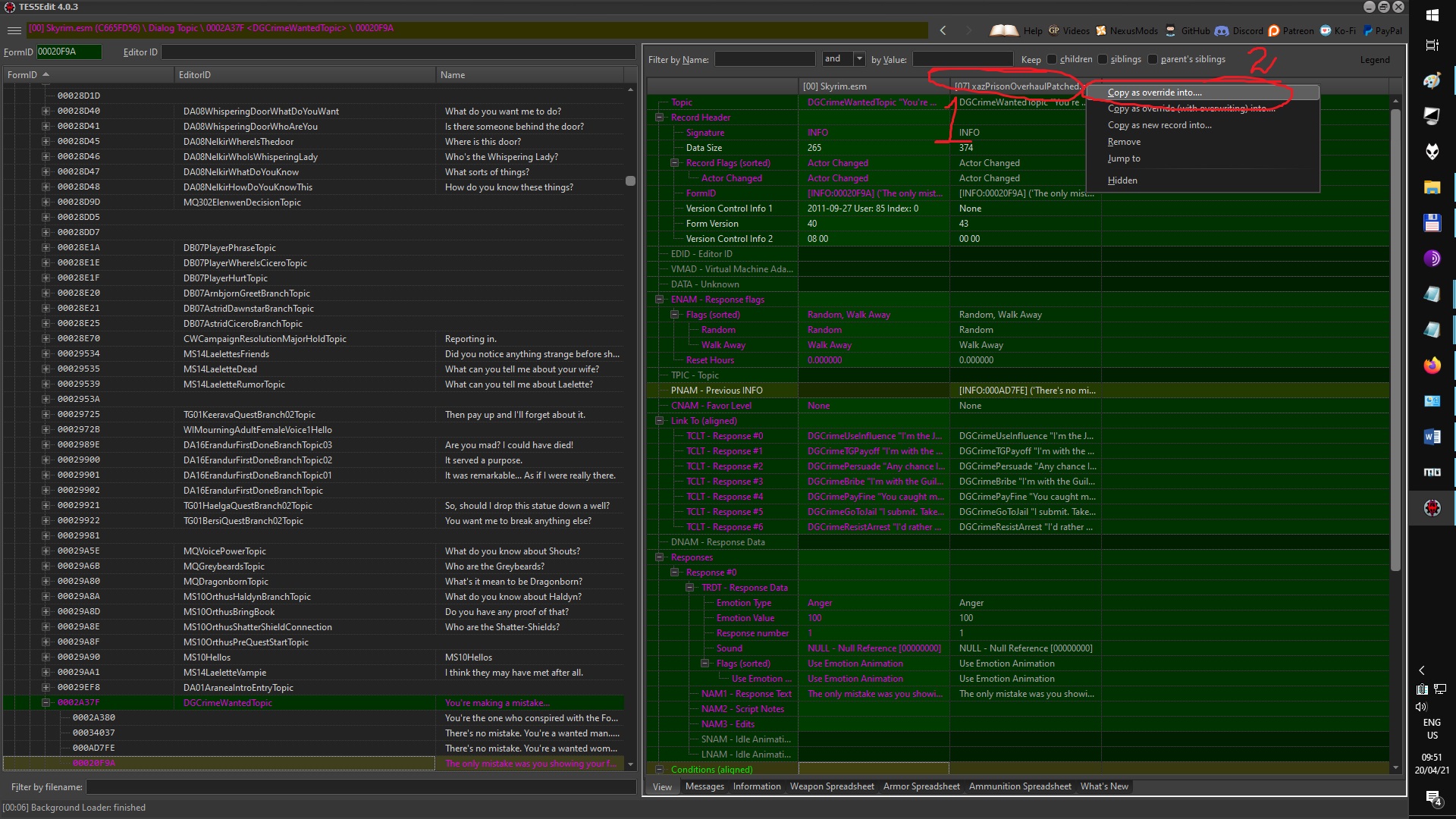
Task: Sort by the EditorID column header
Action: pyautogui.click(x=305, y=74)
